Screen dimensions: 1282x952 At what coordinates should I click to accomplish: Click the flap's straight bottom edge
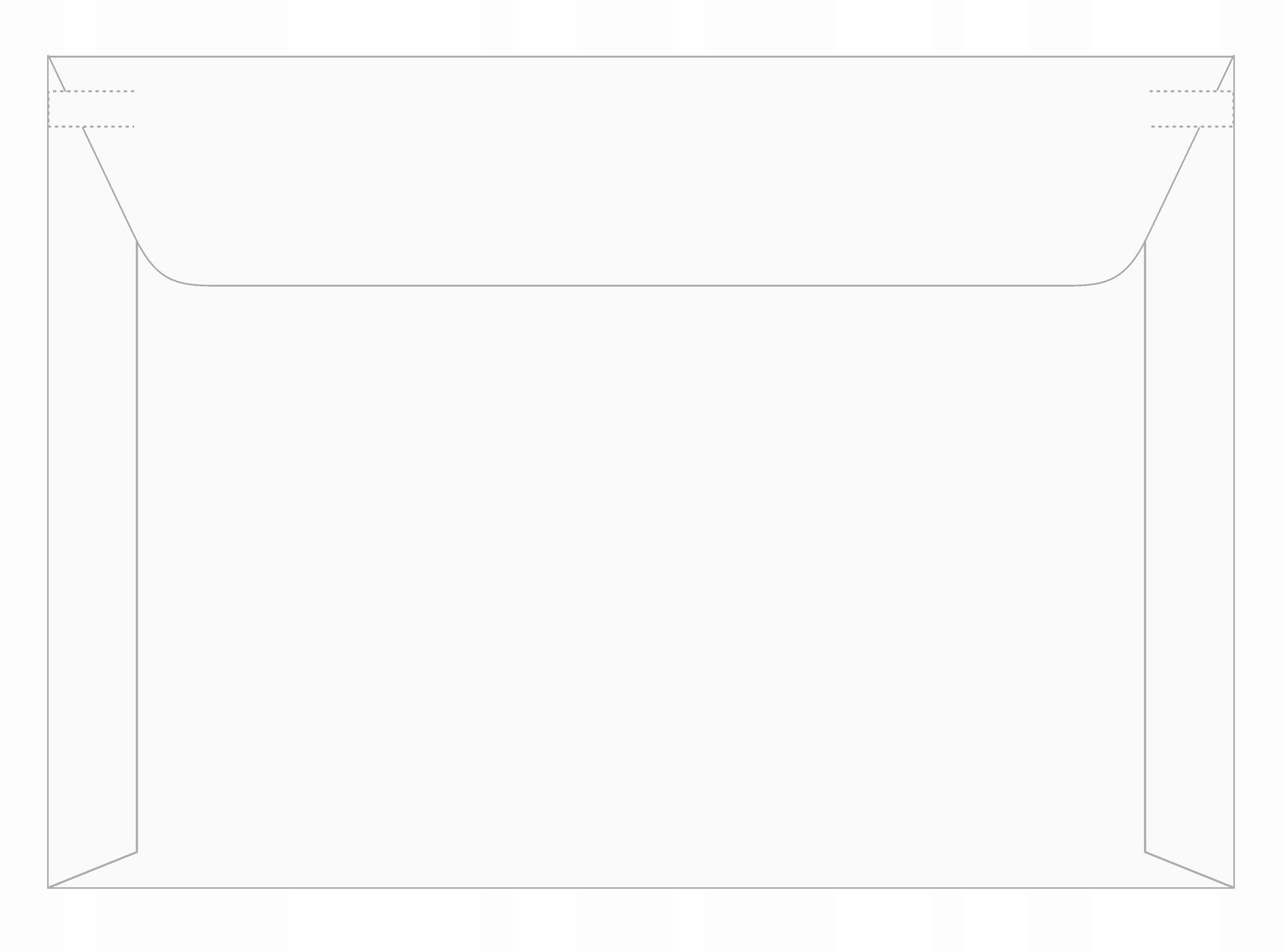point(641,285)
